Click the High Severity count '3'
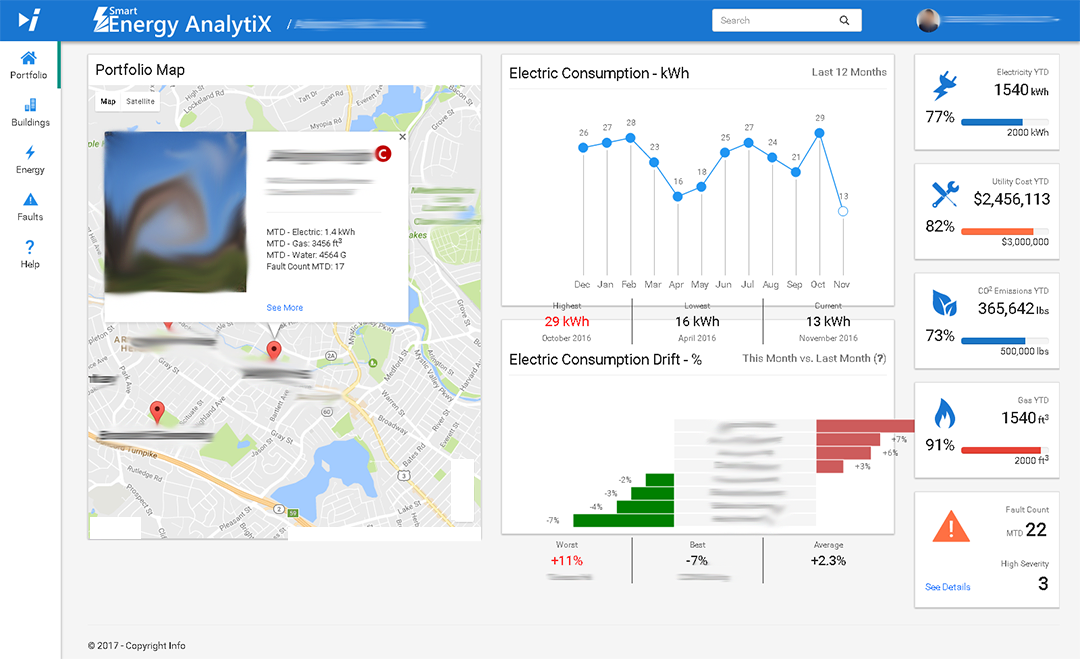Screen dimensions: 1081x659 (x=1043, y=583)
